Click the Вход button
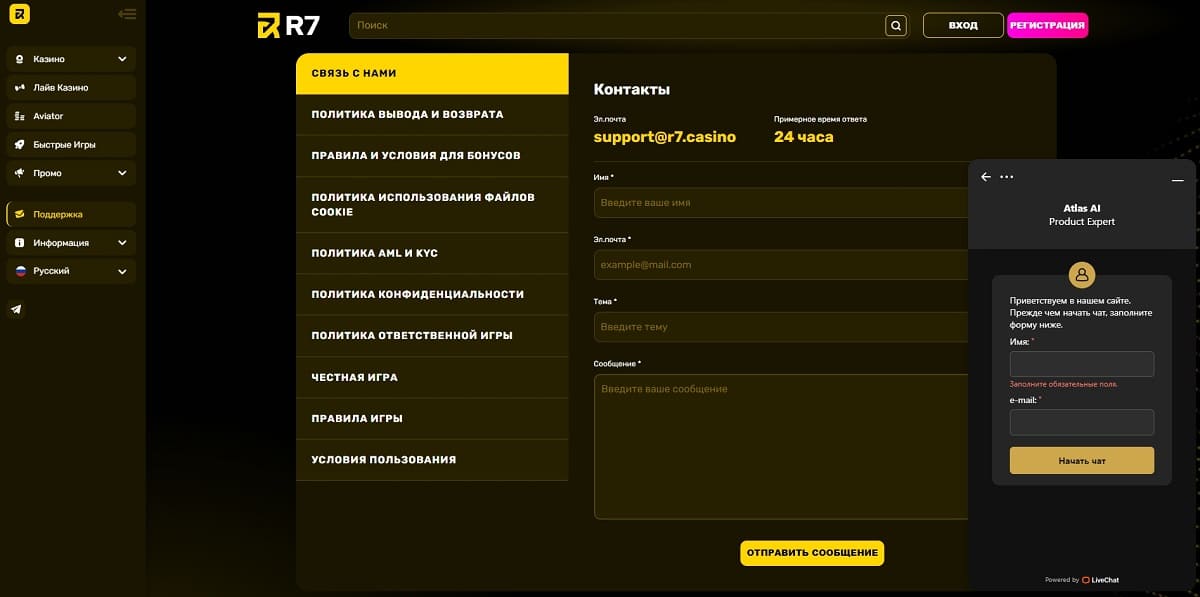The image size is (1200, 597). click(x=963, y=25)
